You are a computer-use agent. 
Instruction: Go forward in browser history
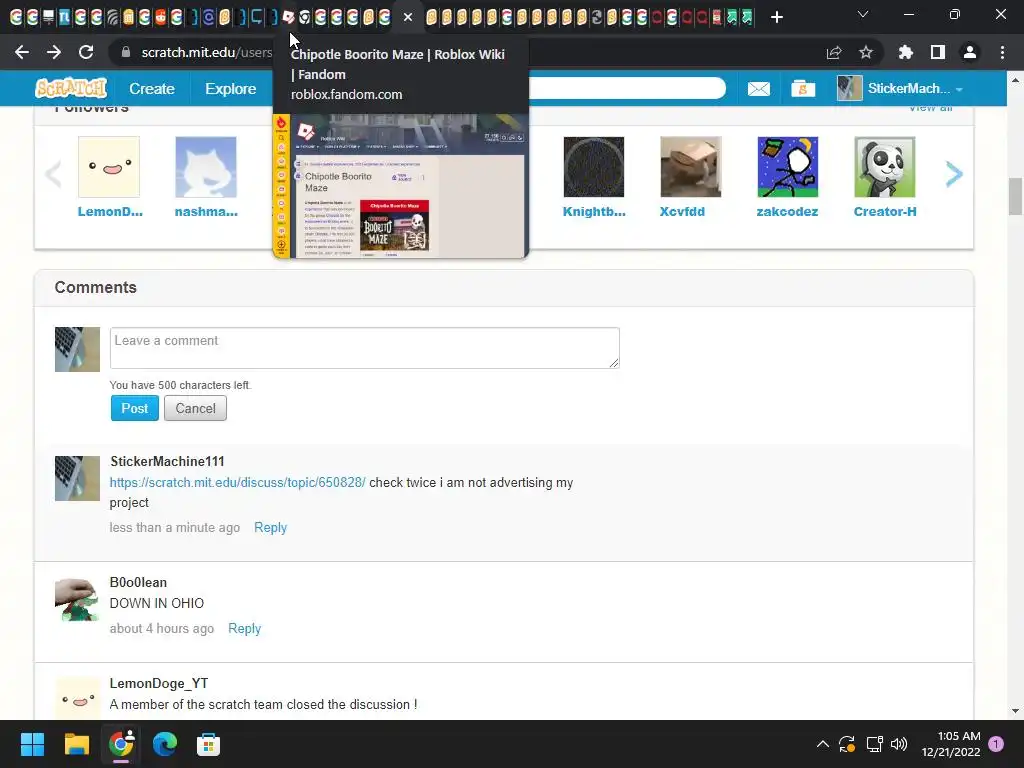tap(54, 52)
